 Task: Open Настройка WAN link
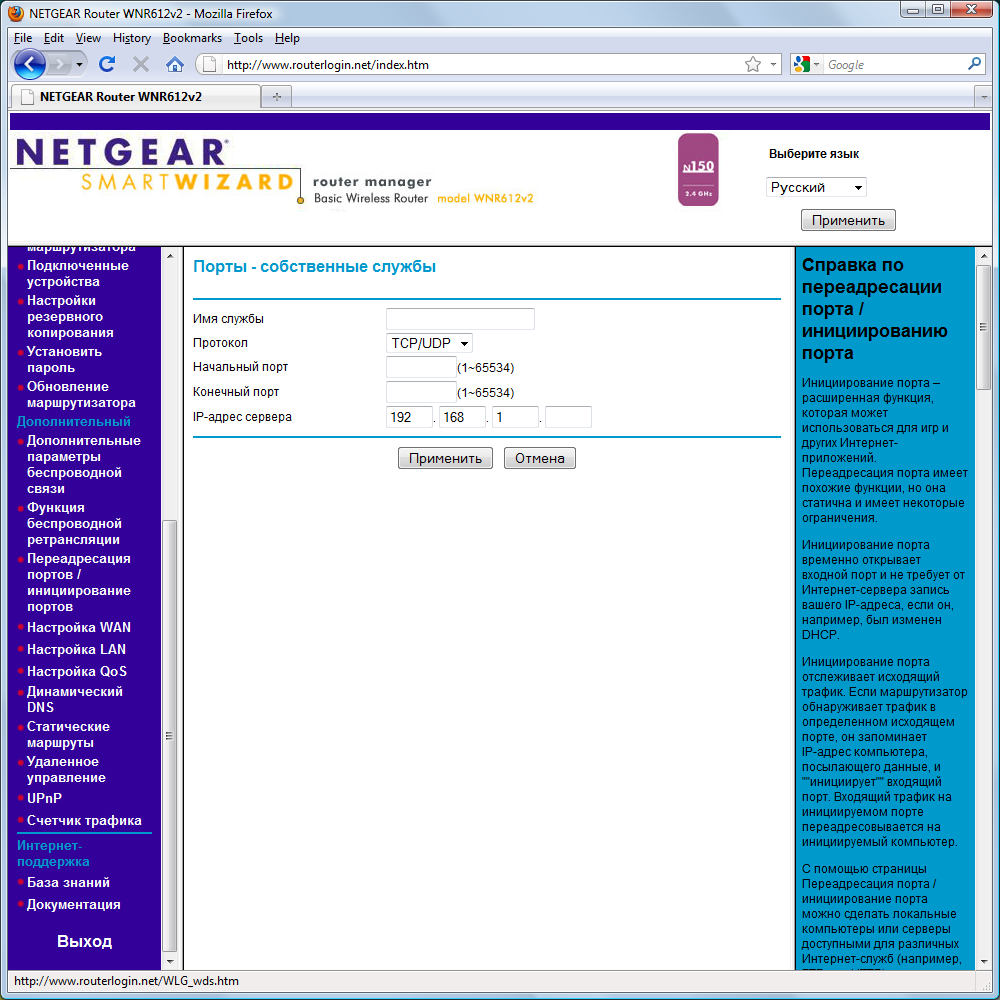click(78, 628)
